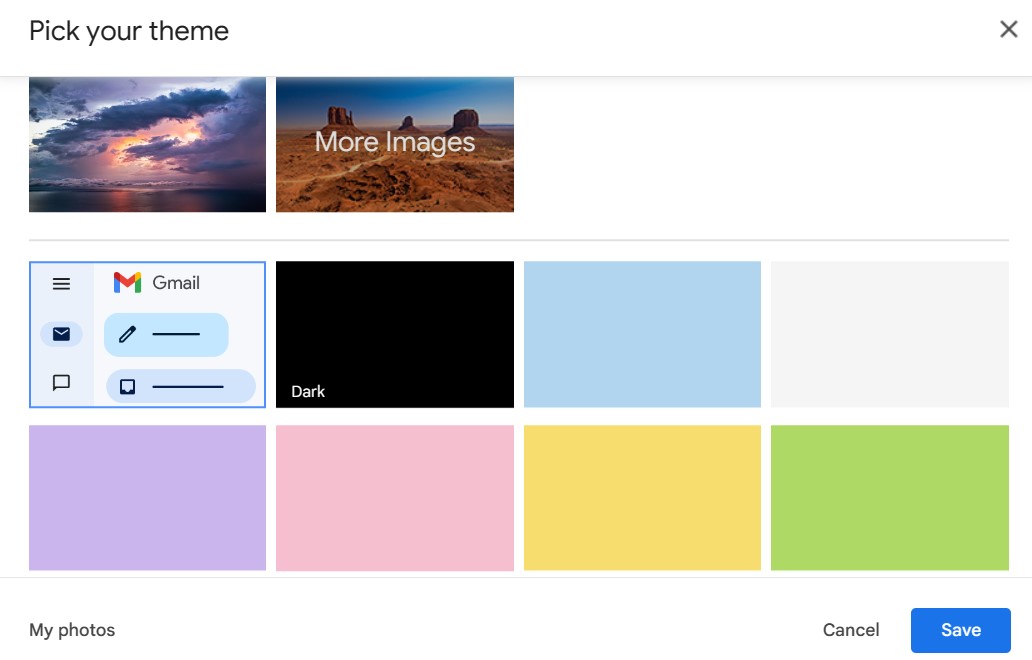
Task: Open My photos
Action: tap(72, 629)
